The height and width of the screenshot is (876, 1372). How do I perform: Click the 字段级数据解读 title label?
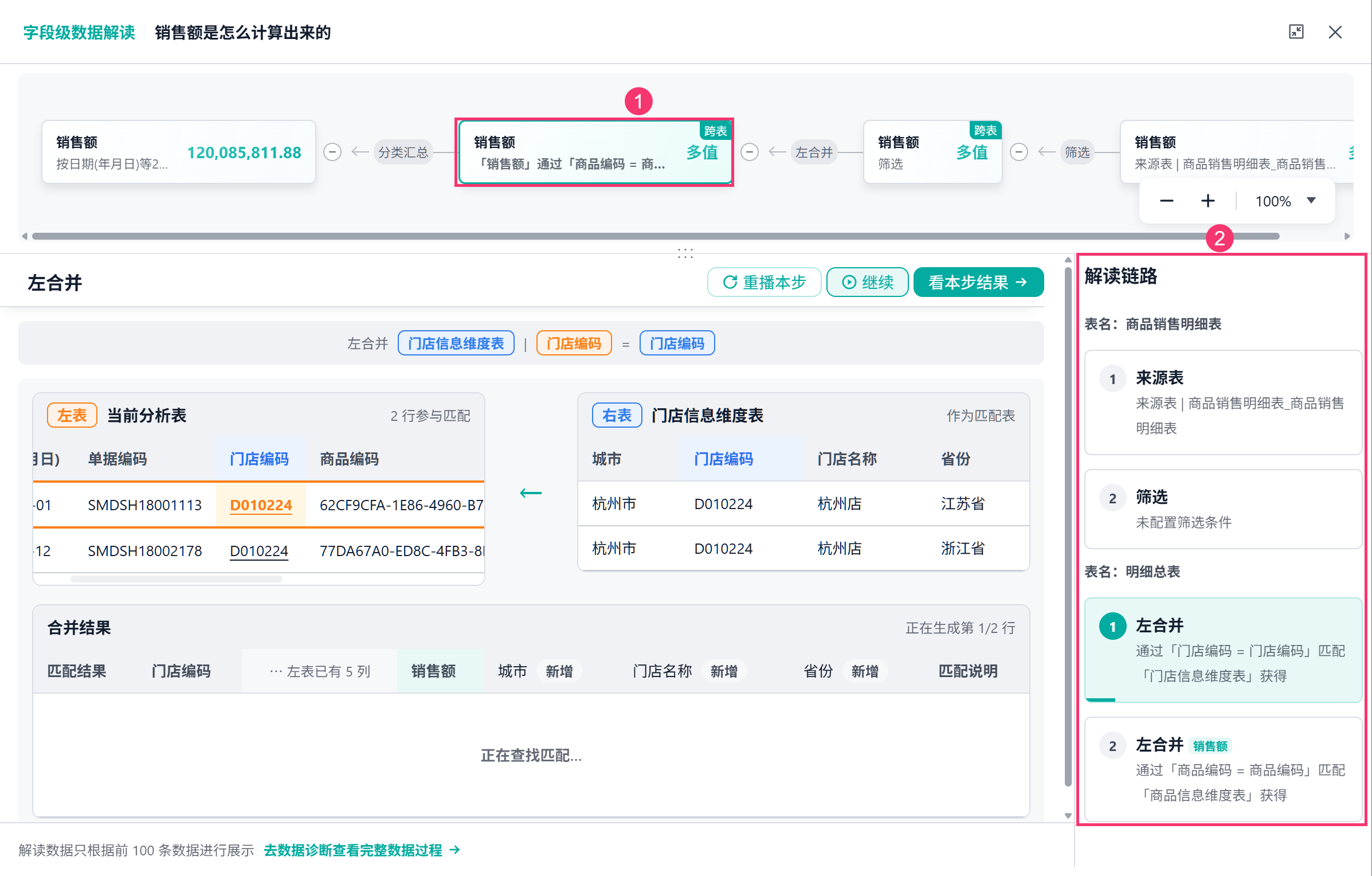79,32
